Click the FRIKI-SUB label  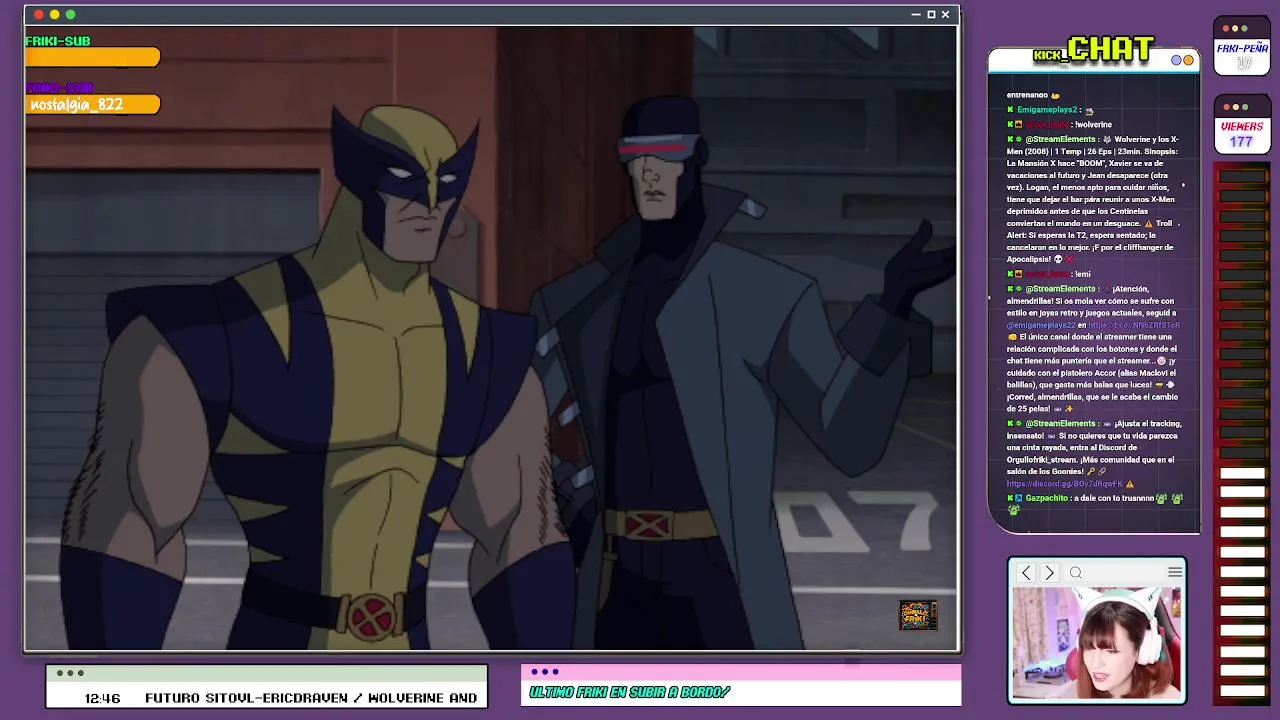pos(58,41)
